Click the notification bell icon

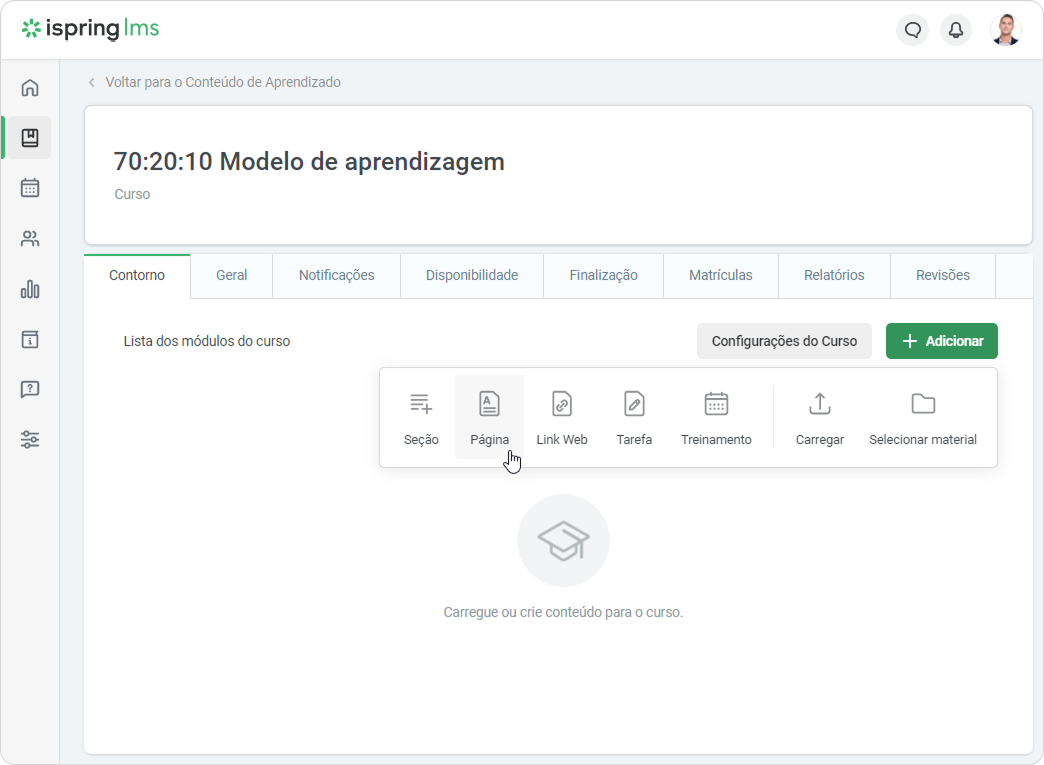(x=956, y=30)
